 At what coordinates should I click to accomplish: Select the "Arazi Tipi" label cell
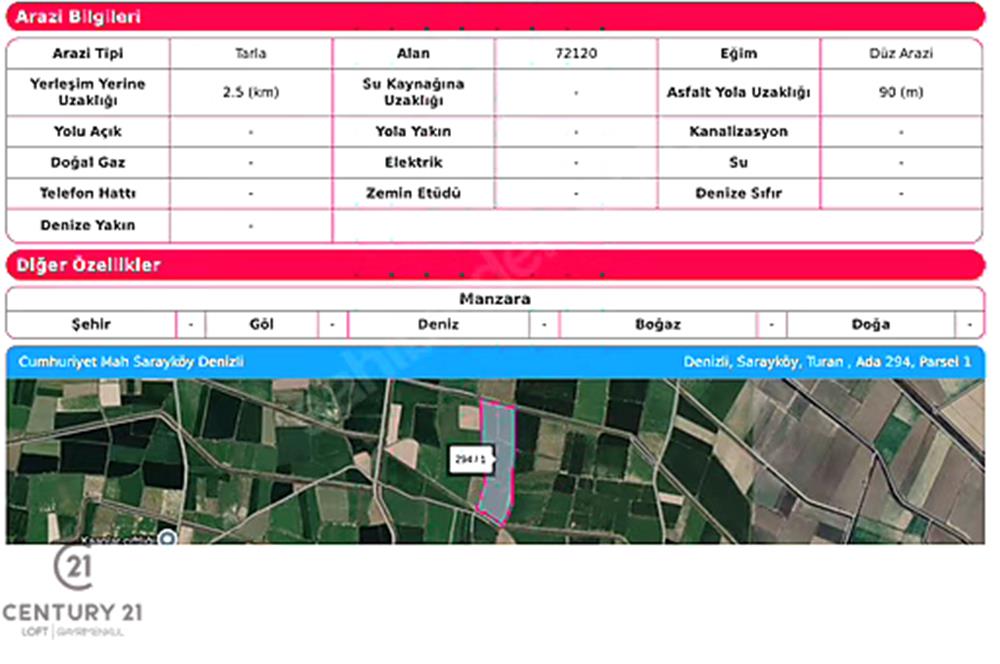tap(88, 54)
